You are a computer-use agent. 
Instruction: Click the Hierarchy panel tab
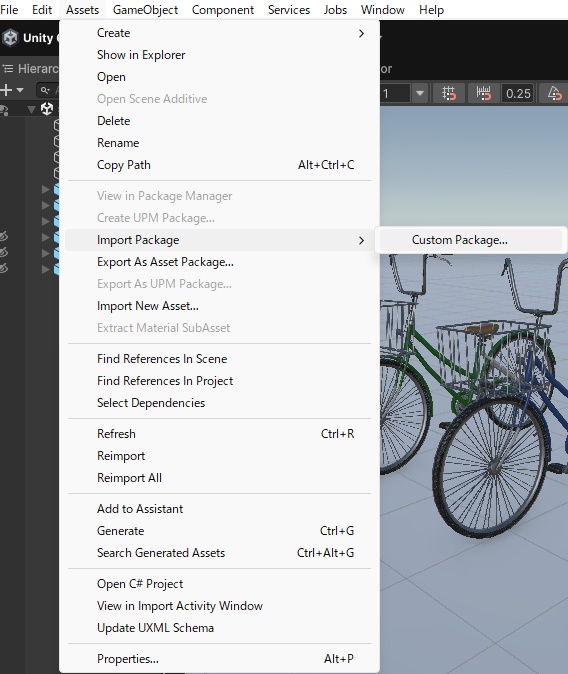click(30, 68)
